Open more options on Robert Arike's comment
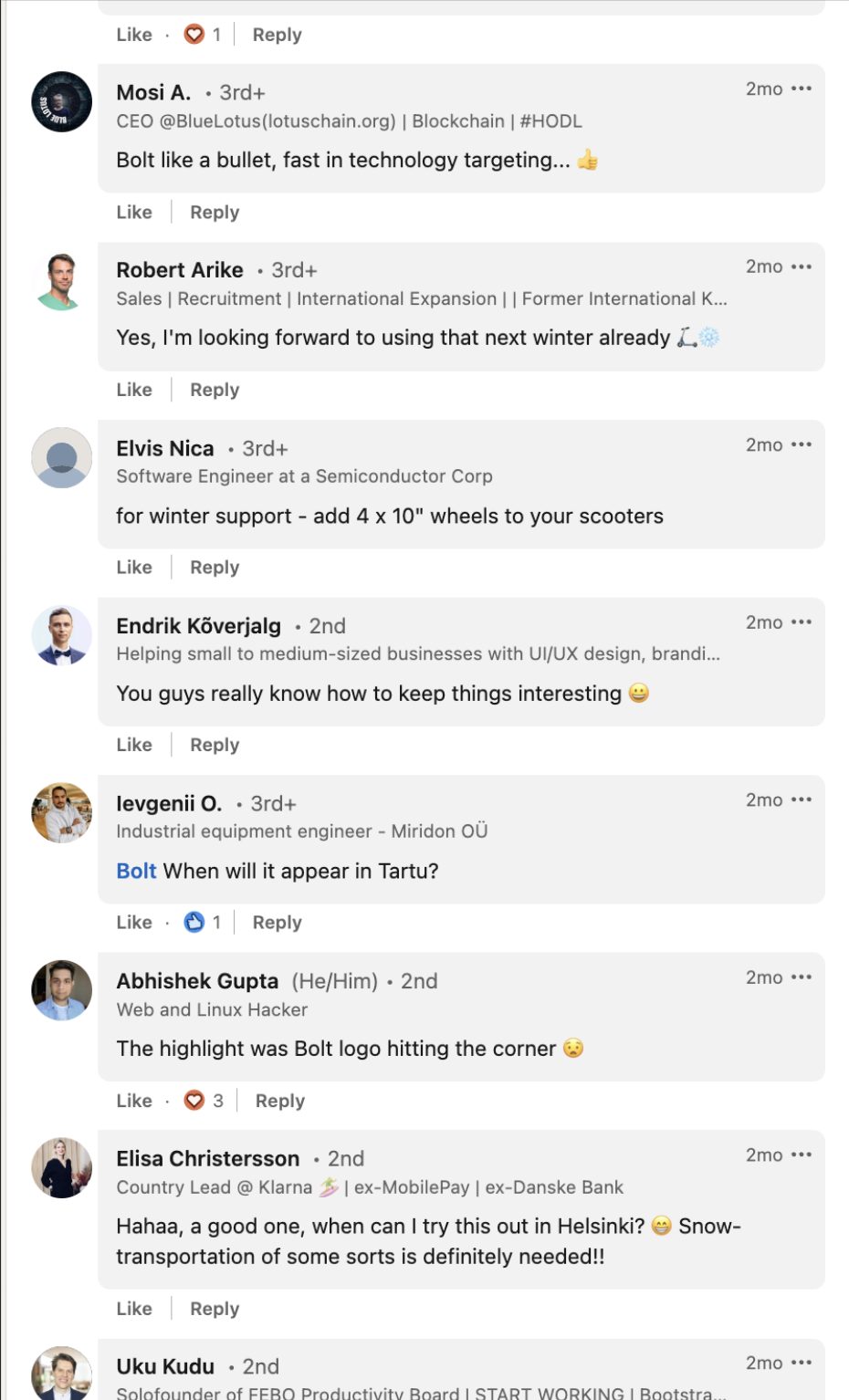Screen dimensions: 849x1400 coord(802,266)
